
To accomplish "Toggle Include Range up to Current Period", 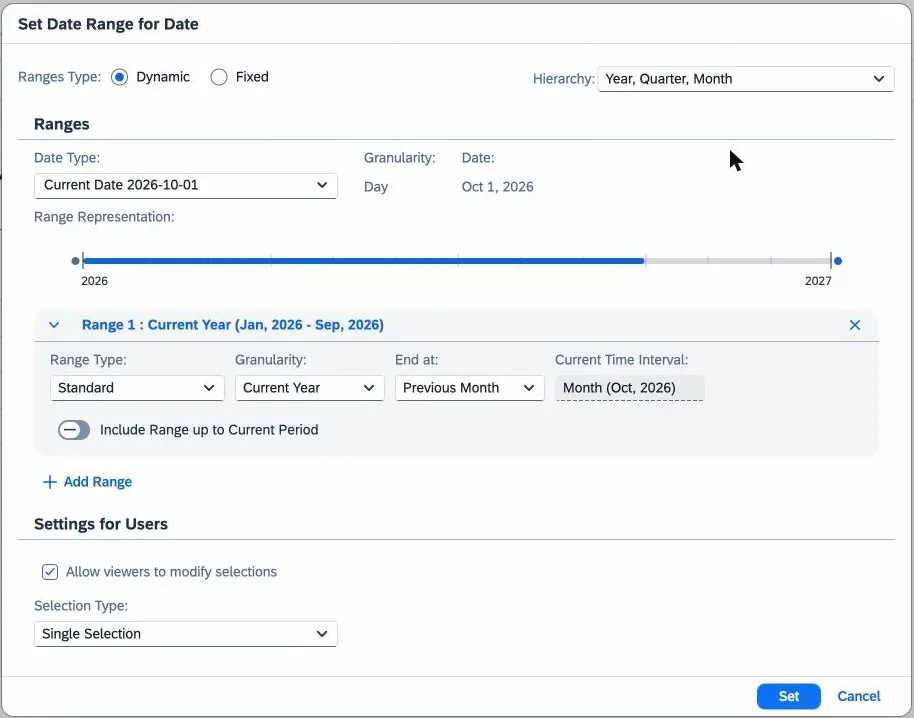I will tap(74, 430).
